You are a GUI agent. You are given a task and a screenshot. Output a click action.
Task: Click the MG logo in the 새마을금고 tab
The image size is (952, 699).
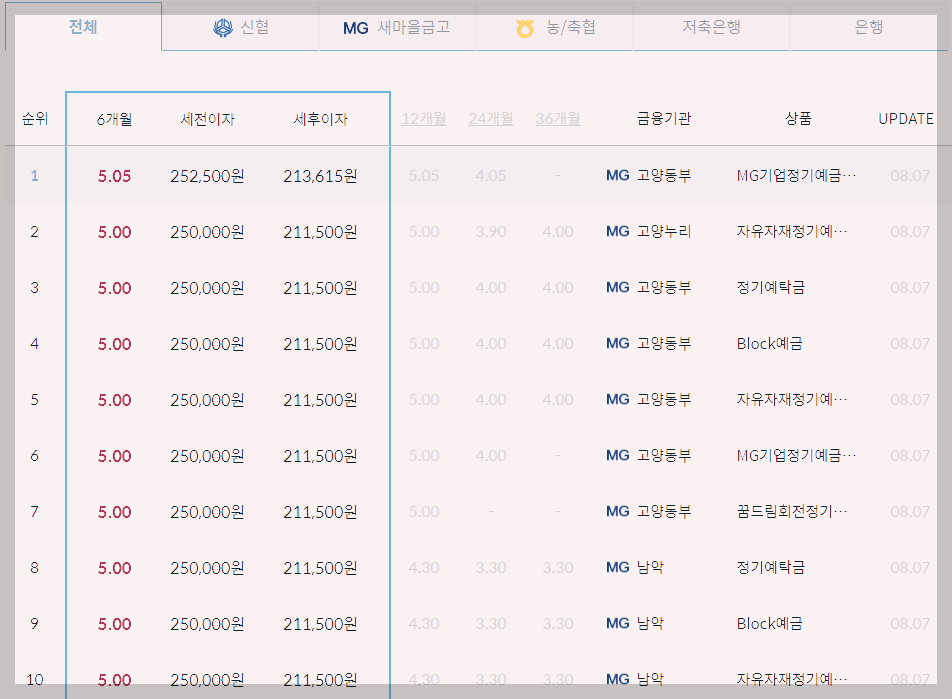[356, 28]
